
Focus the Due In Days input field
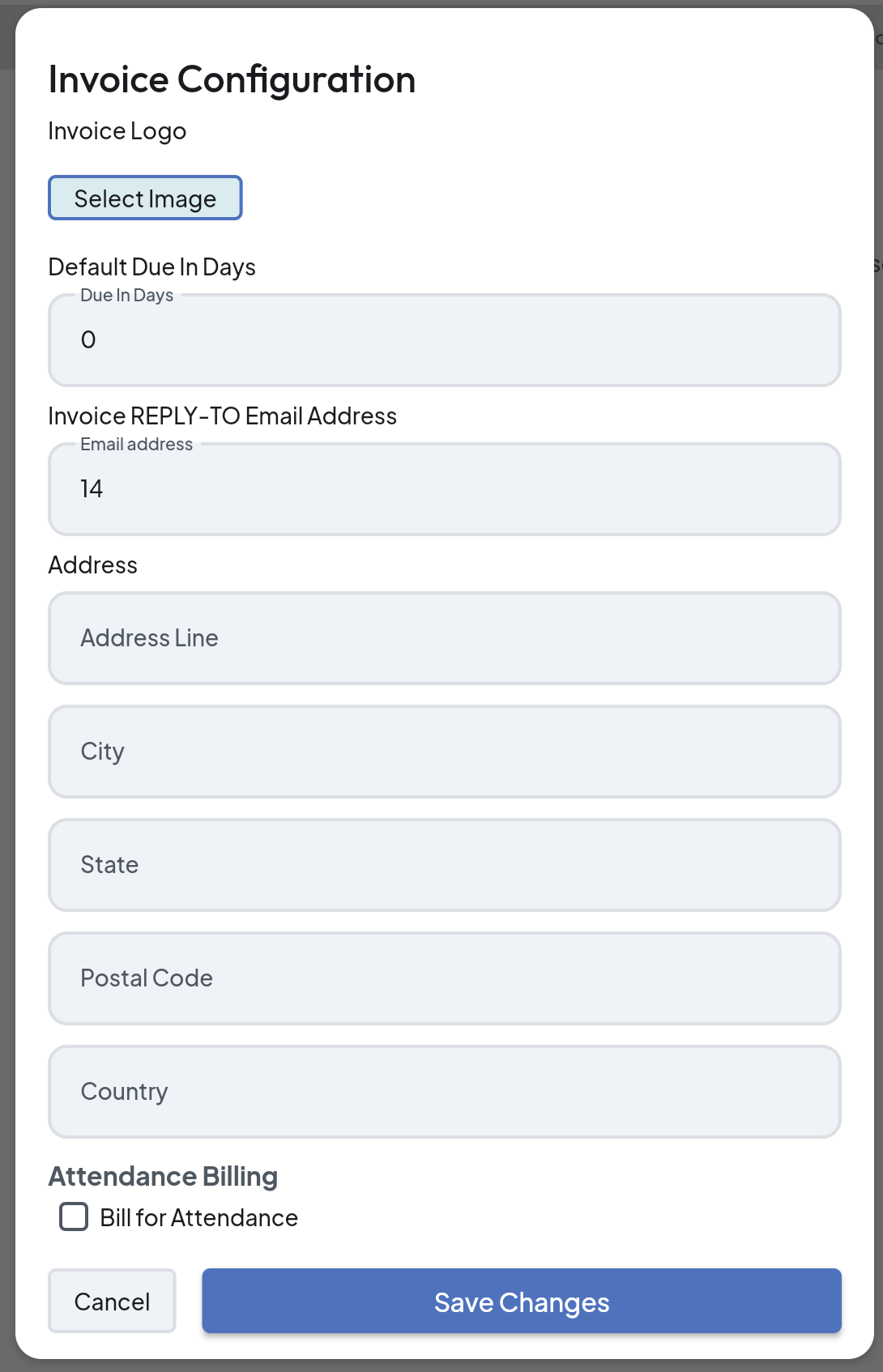(444, 340)
